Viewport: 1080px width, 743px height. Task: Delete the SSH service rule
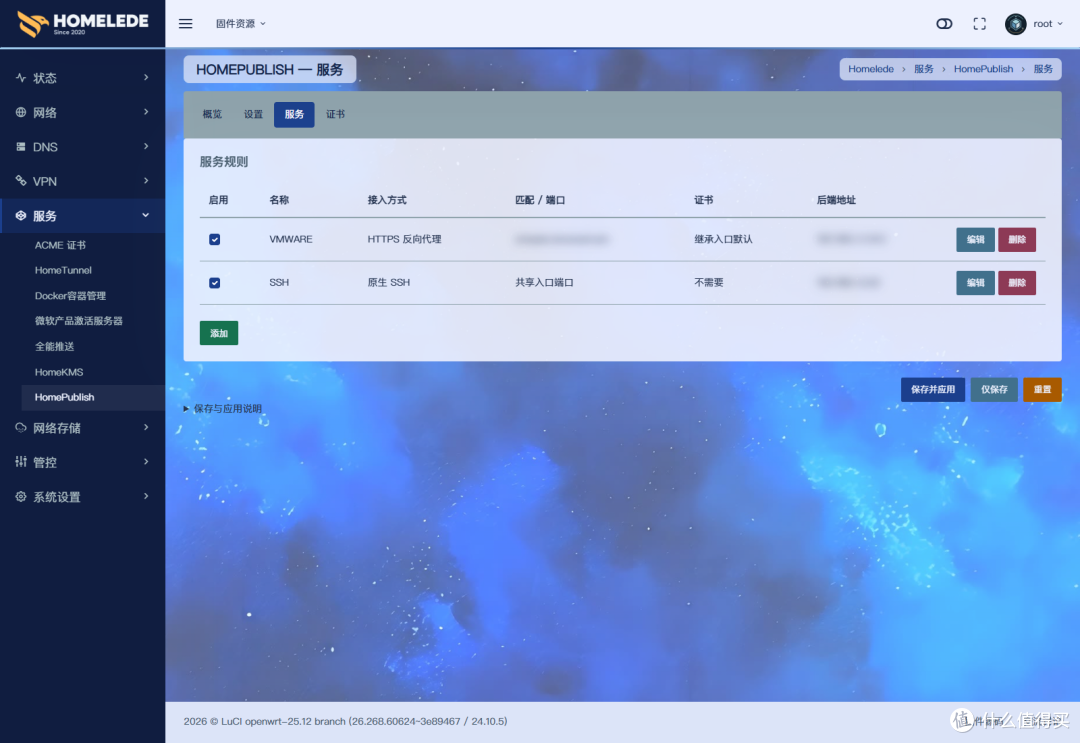[x=1017, y=283]
